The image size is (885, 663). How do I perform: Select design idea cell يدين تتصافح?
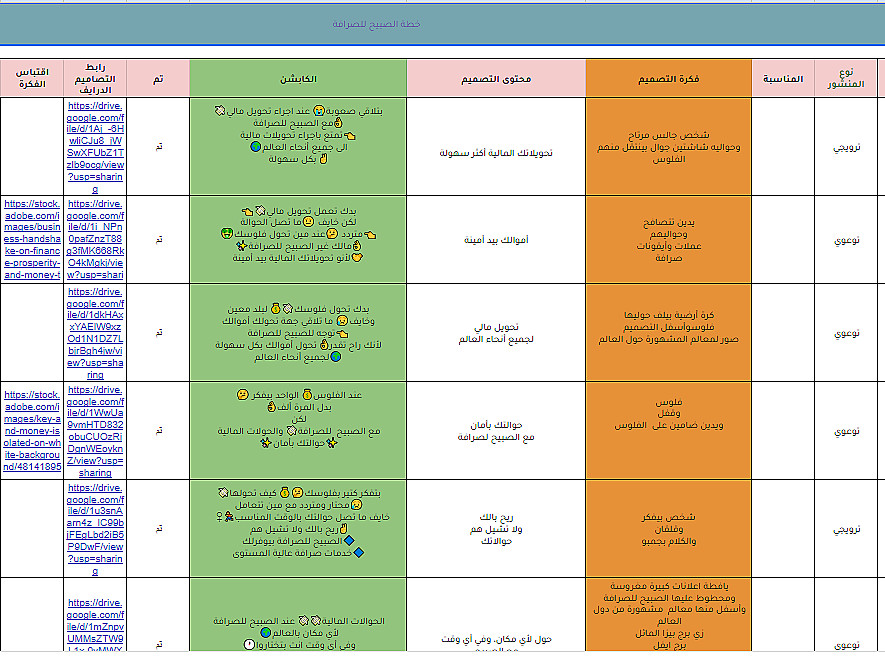[668, 240]
